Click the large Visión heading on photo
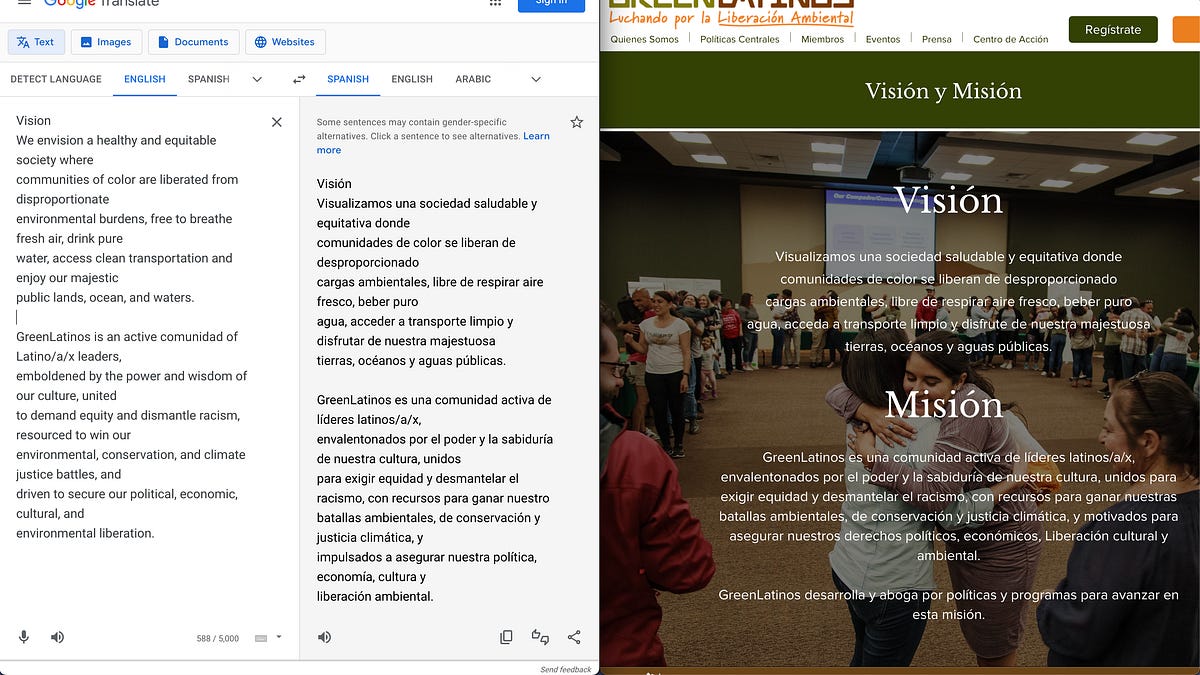The height and width of the screenshot is (675, 1200). click(948, 200)
